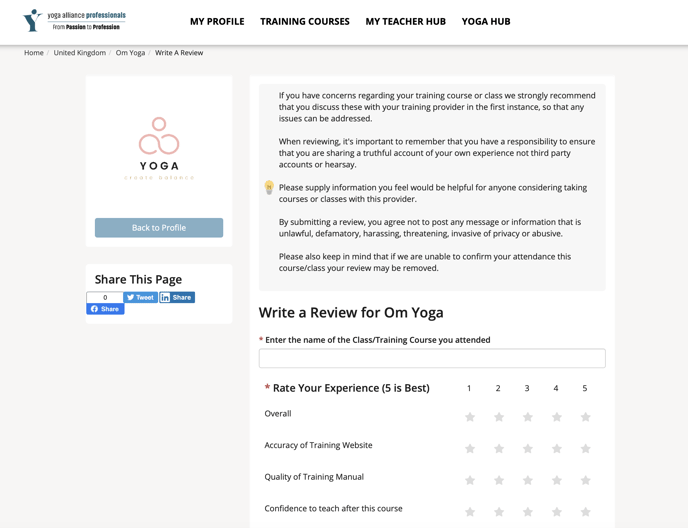Screen dimensions: 688x528
Task: Click the Om Yoga studio logo thumbnail
Action: [159, 148]
